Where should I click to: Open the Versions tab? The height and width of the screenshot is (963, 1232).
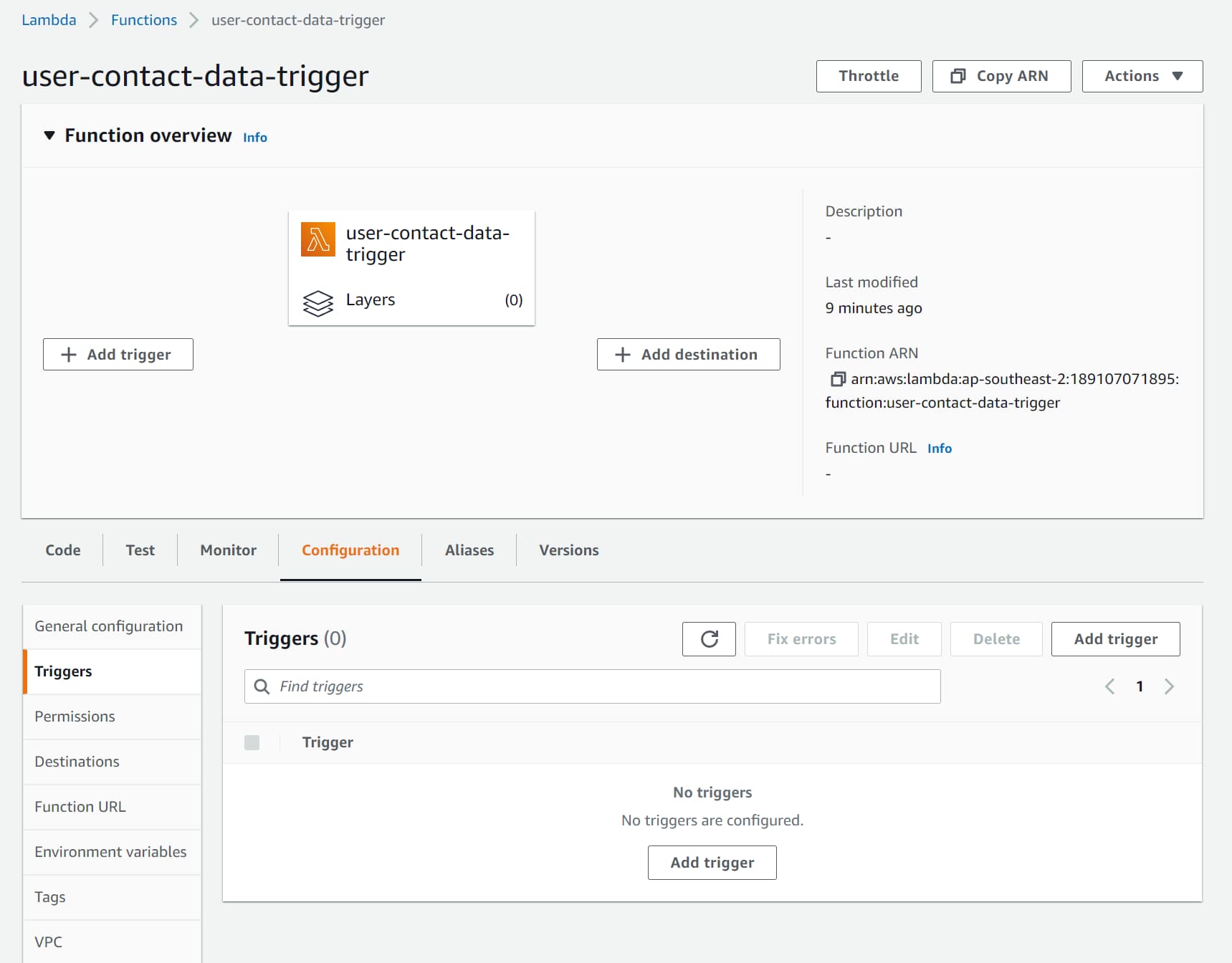click(x=569, y=550)
